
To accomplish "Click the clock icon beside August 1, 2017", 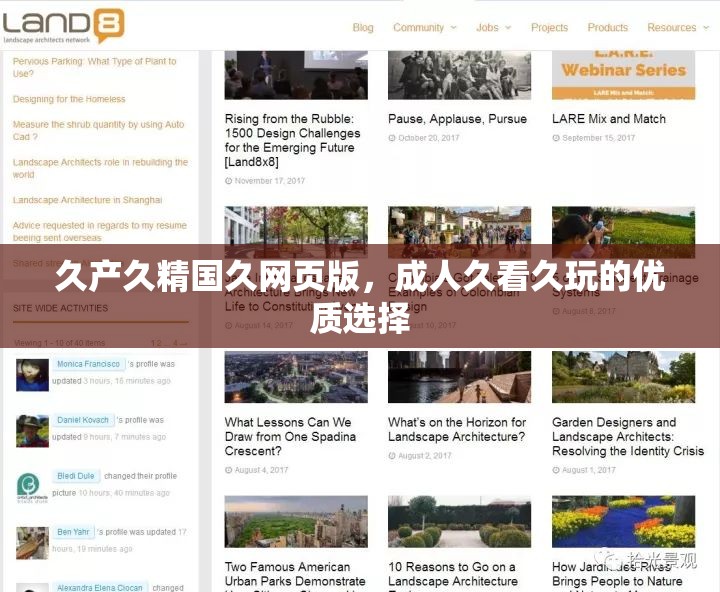I will [x=556, y=470].
